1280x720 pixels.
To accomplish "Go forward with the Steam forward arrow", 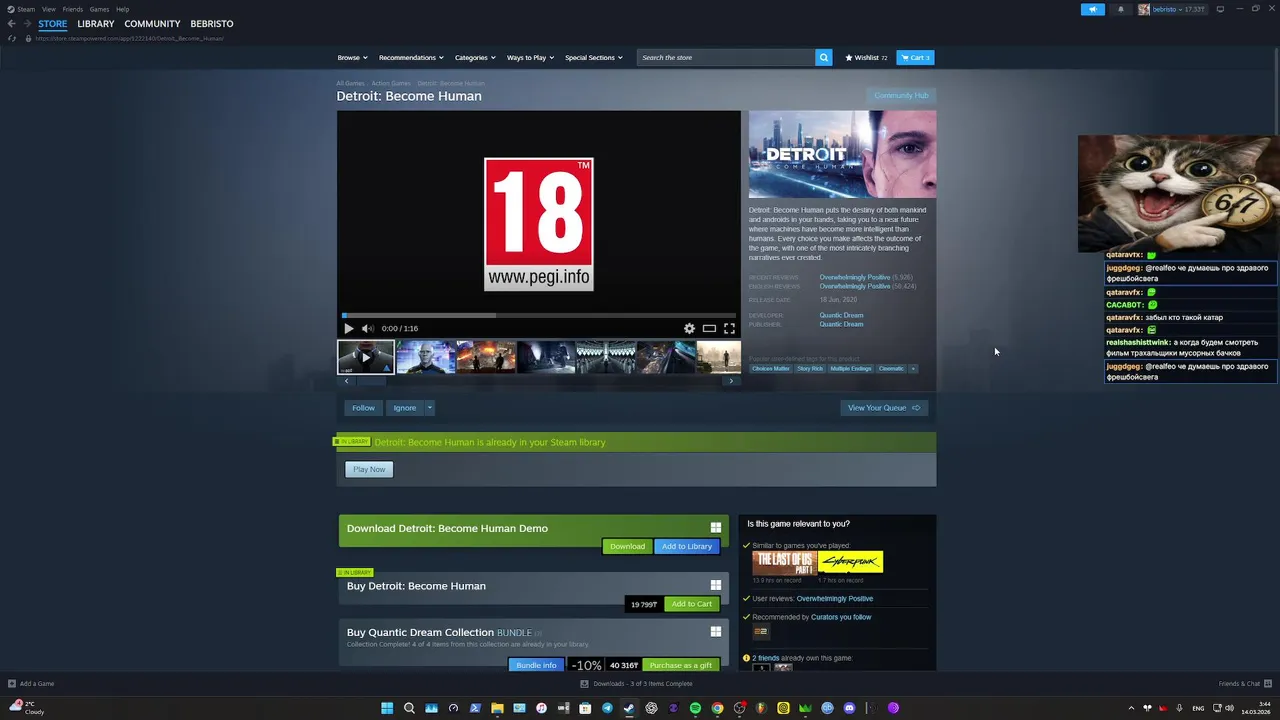I will point(26,24).
